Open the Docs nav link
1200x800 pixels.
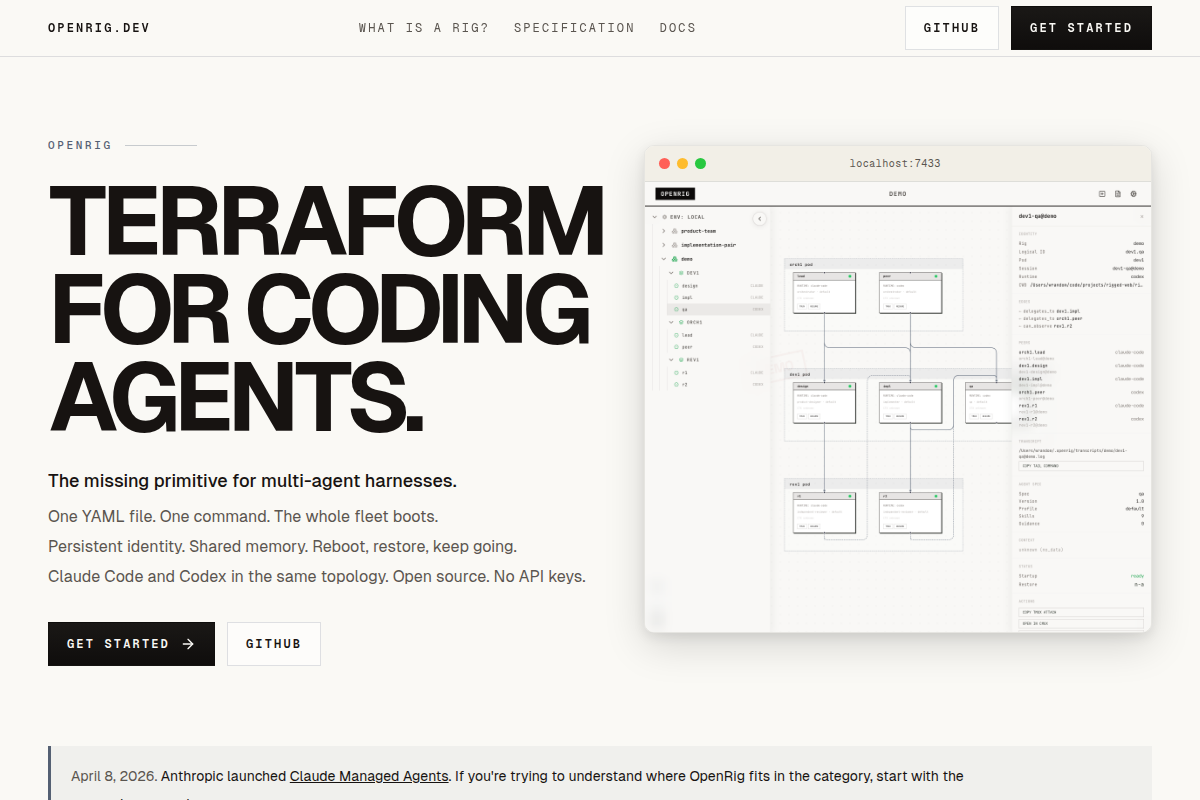click(678, 28)
